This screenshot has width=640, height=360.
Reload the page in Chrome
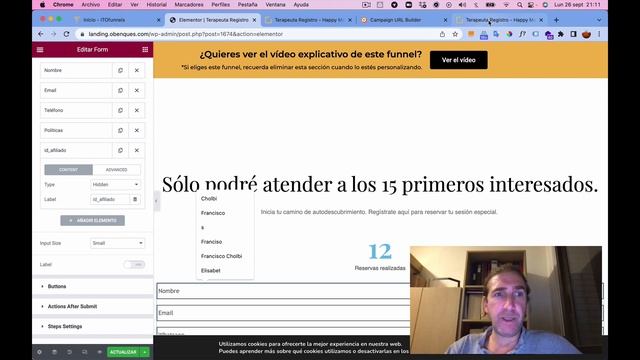pyautogui.click(x=67, y=34)
